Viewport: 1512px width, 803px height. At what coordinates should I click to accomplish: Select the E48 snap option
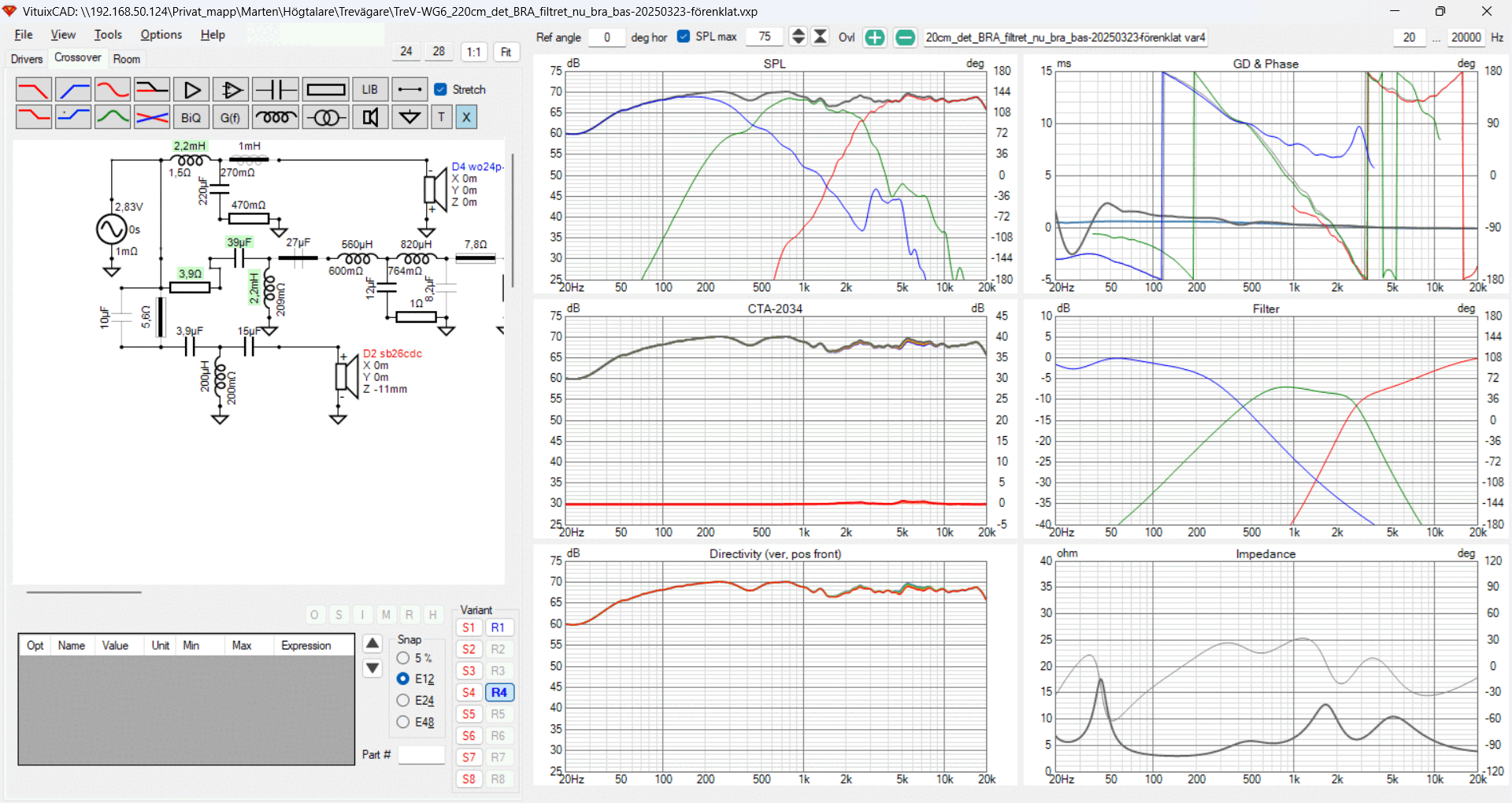[403, 721]
